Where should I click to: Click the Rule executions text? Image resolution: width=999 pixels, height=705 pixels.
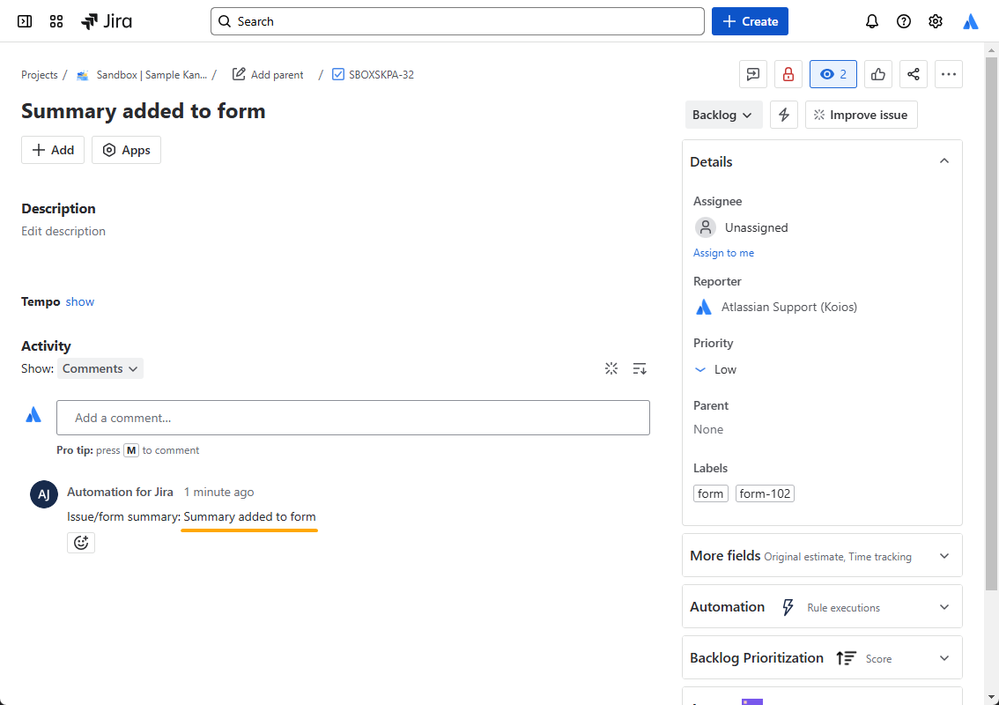[x=844, y=608]
